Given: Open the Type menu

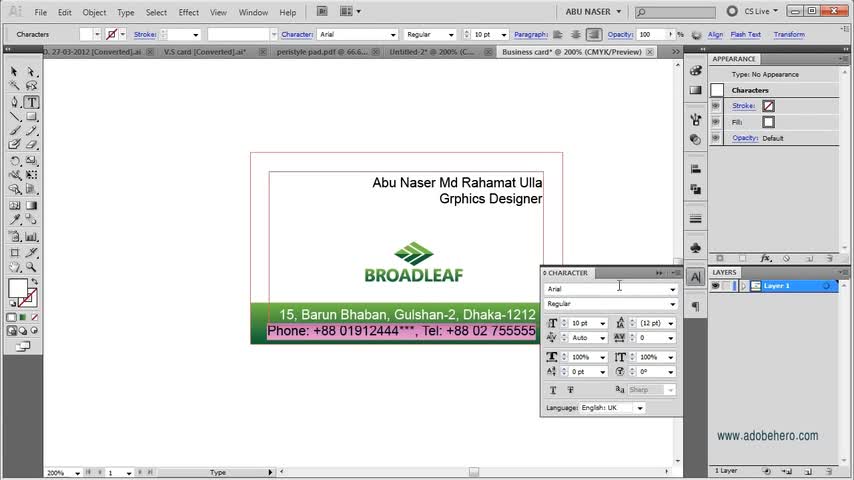Looking at the screenshot, I should click(125, 12).
